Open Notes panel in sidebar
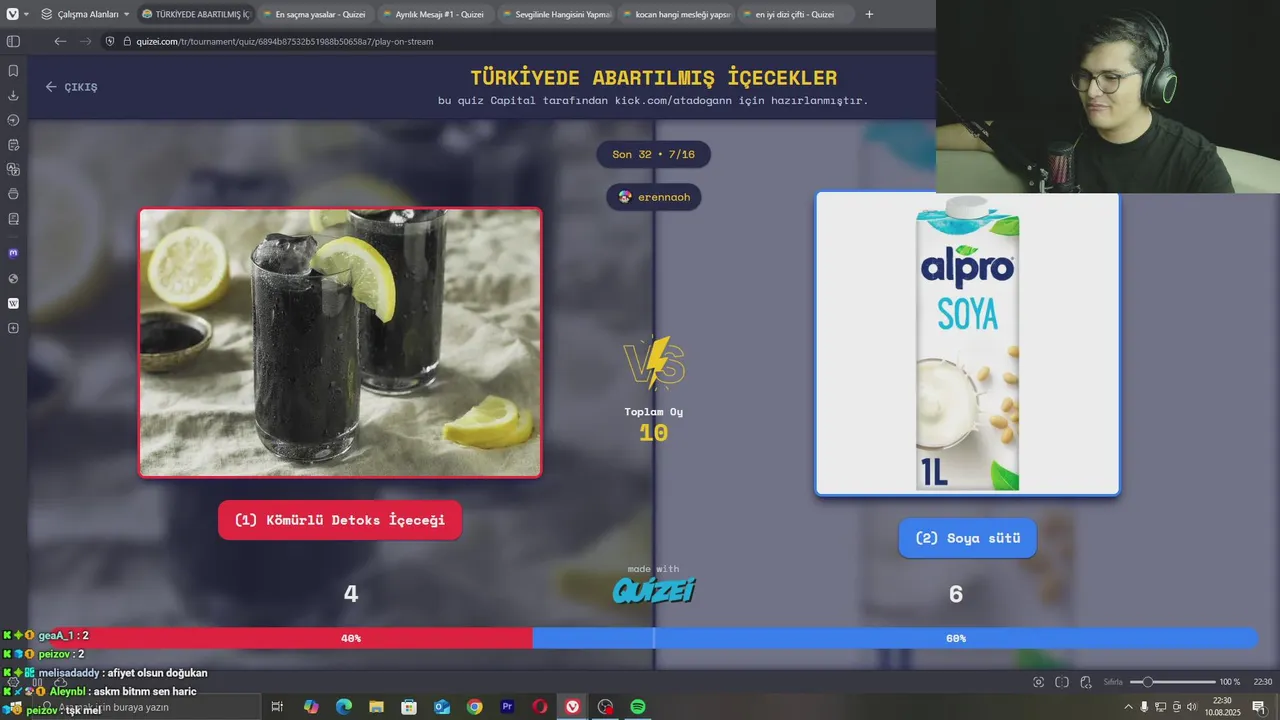1280x720 pixels. (x=13, y=145)
